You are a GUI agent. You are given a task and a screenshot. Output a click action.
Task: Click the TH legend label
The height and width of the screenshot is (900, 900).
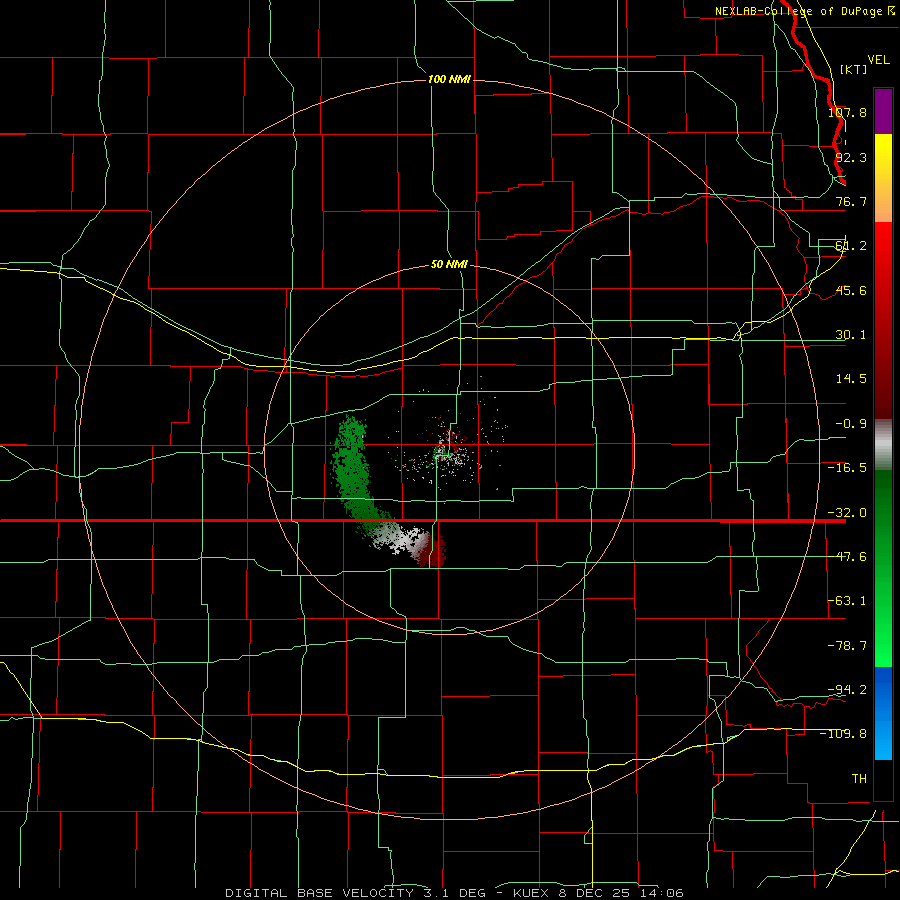click(x=859, y=779)
